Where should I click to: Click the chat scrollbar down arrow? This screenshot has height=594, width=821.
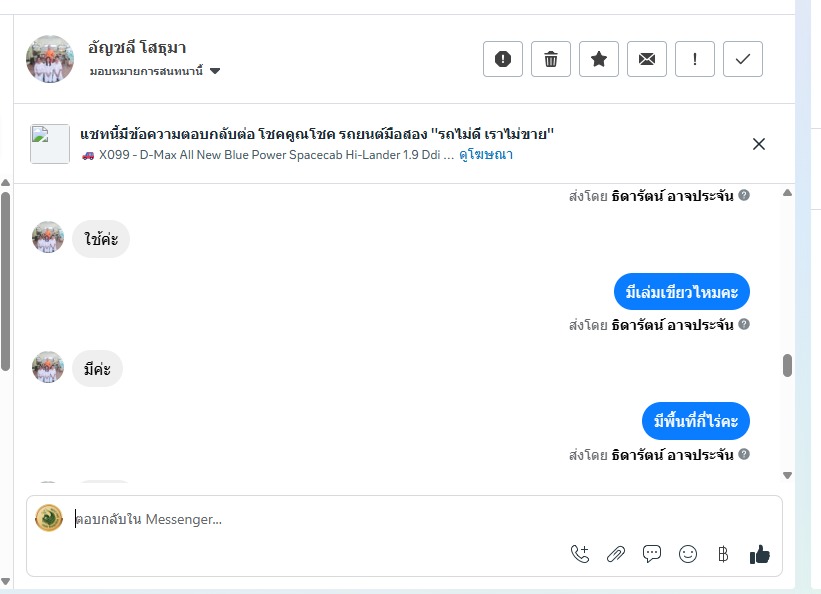click(x=787, y=475)
